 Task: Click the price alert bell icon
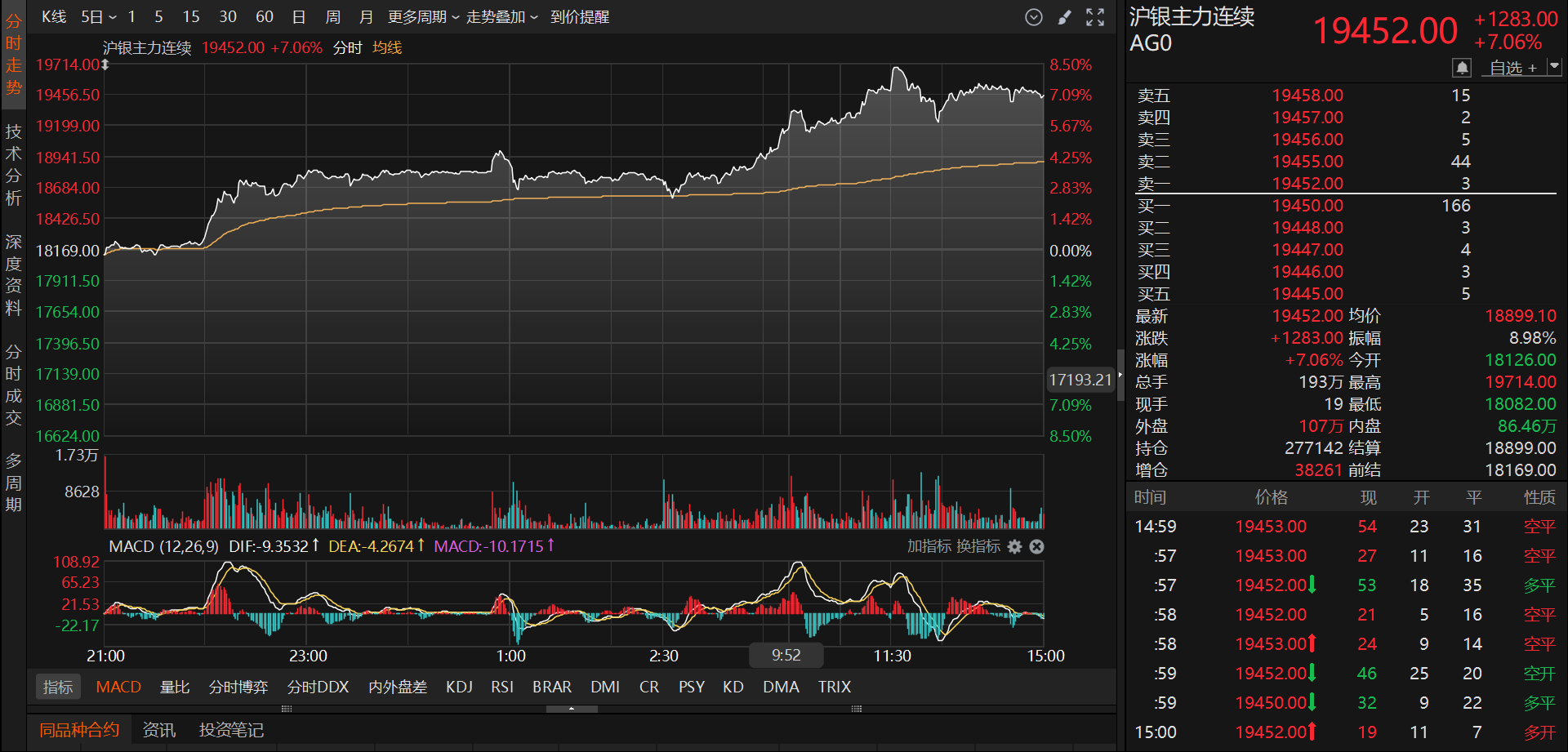1462,68
